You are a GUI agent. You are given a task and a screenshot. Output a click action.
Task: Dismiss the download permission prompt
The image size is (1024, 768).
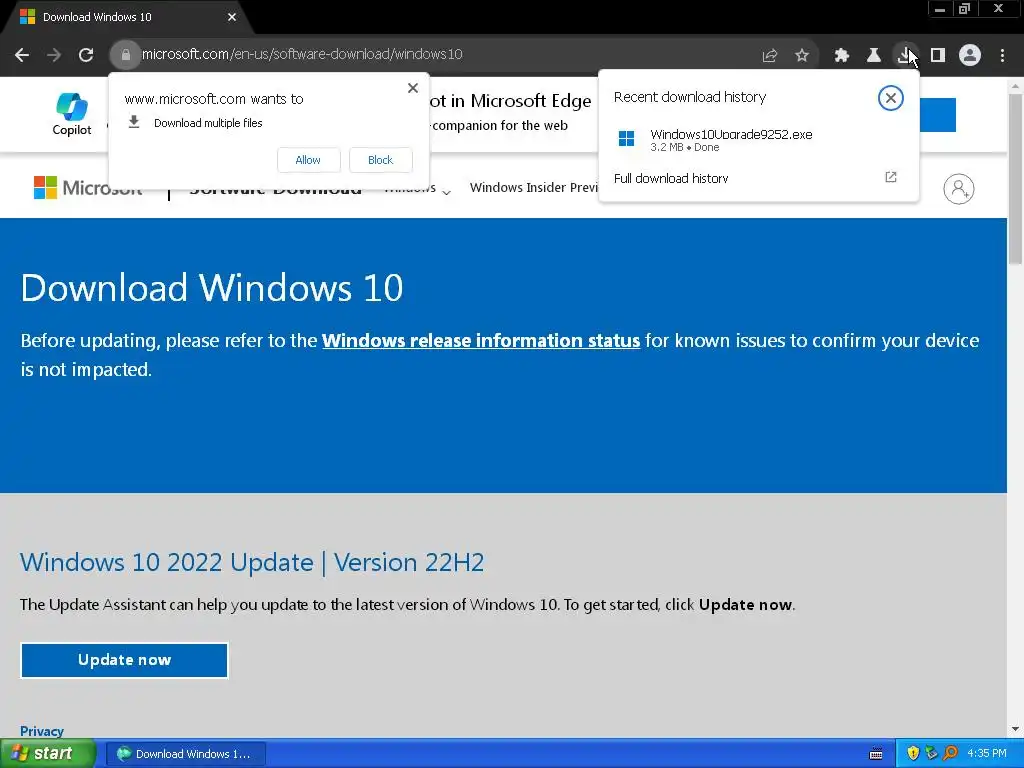(x=413, y=88)
